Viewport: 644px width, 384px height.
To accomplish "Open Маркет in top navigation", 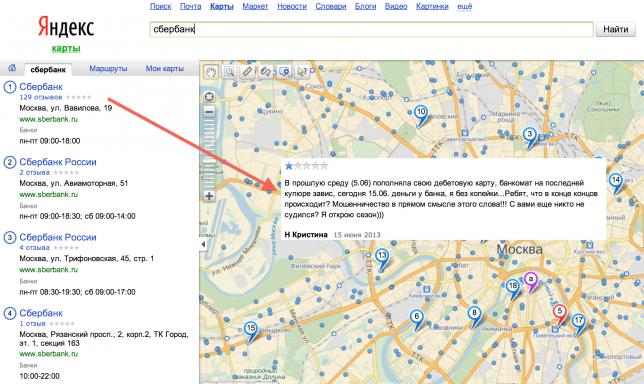I will (x=255, y=6).
